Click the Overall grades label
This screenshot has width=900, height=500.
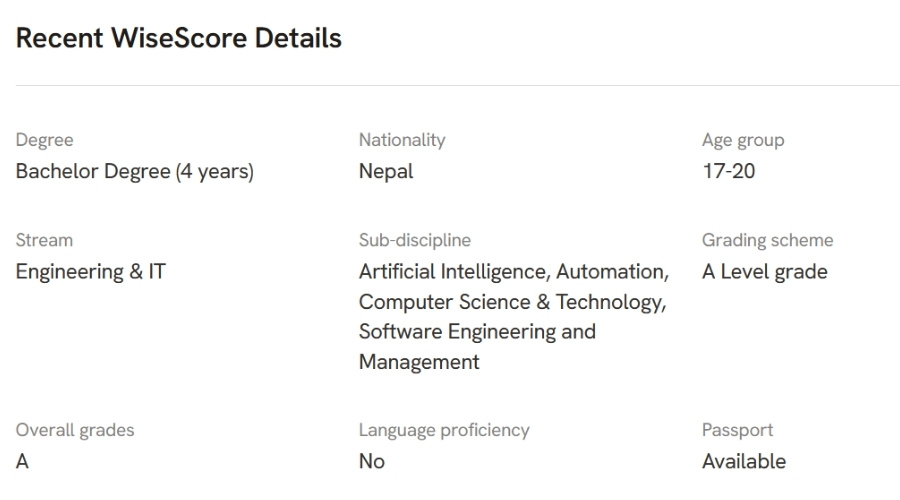[74, 430]
